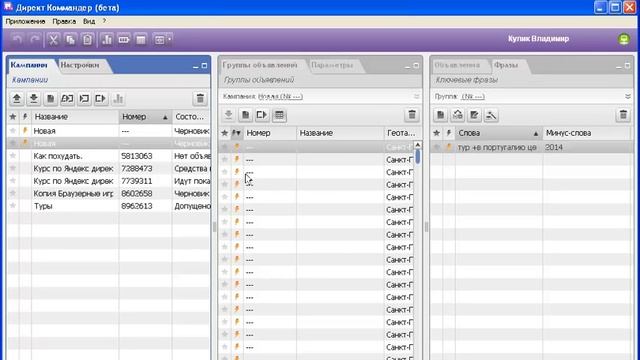Image resolution: width=640 pixels, height=360 pixels.
Task: Click the Кулик Владимир user name
Action: [538, 39]
